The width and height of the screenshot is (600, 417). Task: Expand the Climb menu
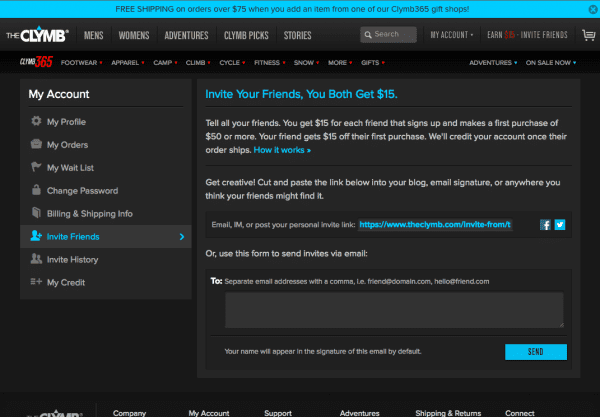click(x=198, y=62)
